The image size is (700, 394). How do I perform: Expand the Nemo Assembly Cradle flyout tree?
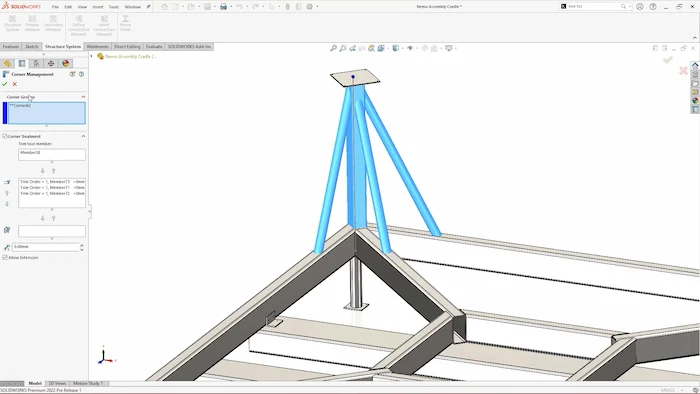92,56
